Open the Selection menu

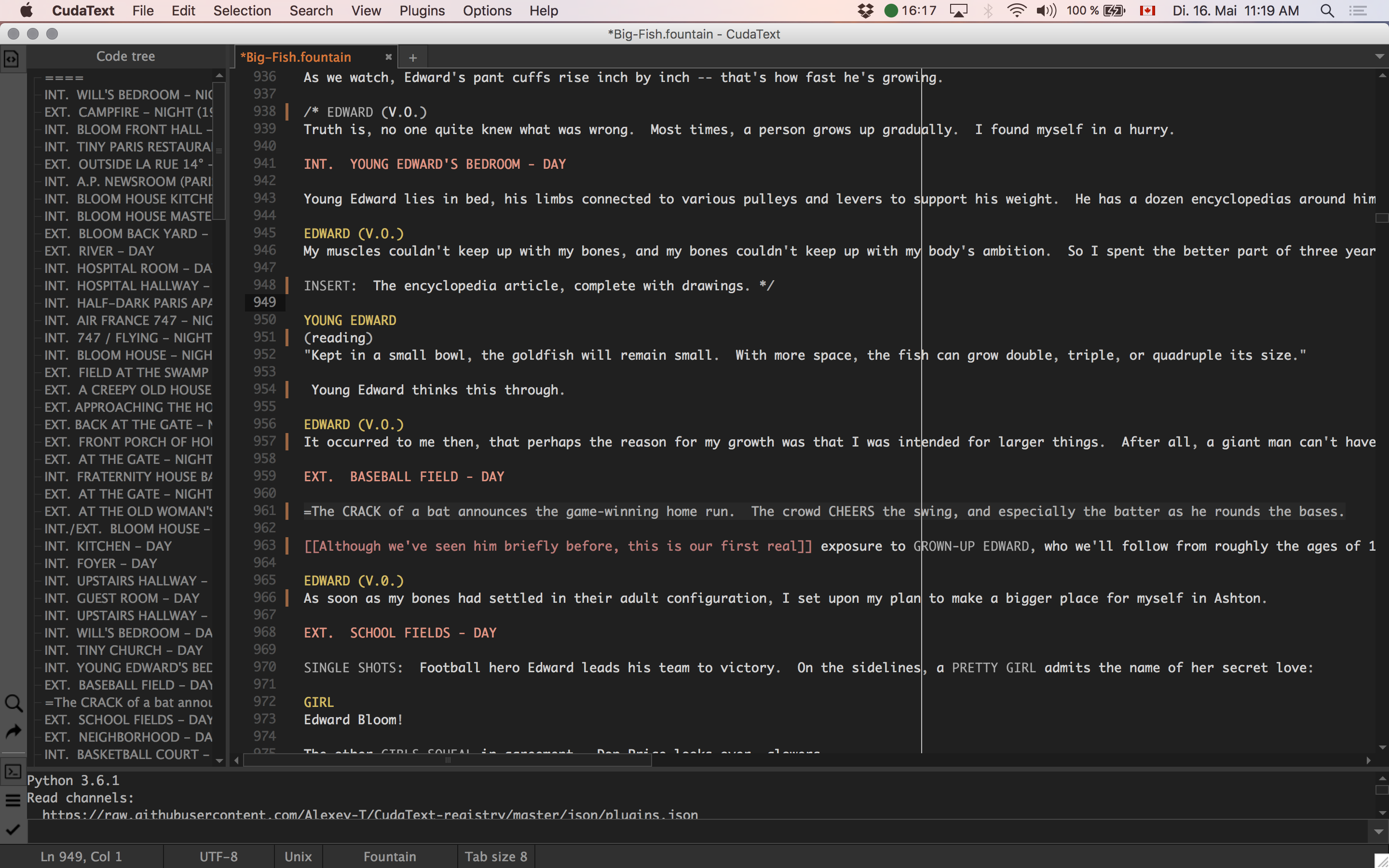[x=242, y=11]
